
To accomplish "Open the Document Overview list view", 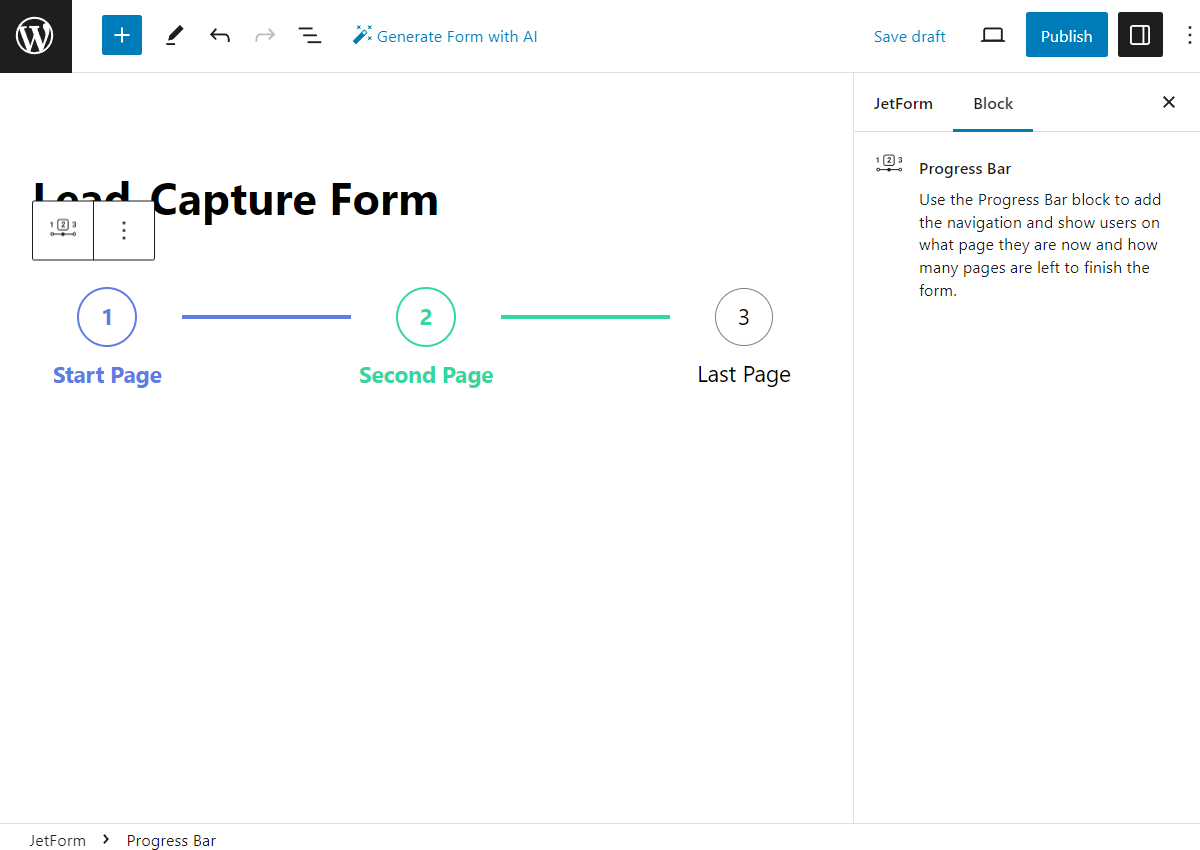I will pos(310,34).
